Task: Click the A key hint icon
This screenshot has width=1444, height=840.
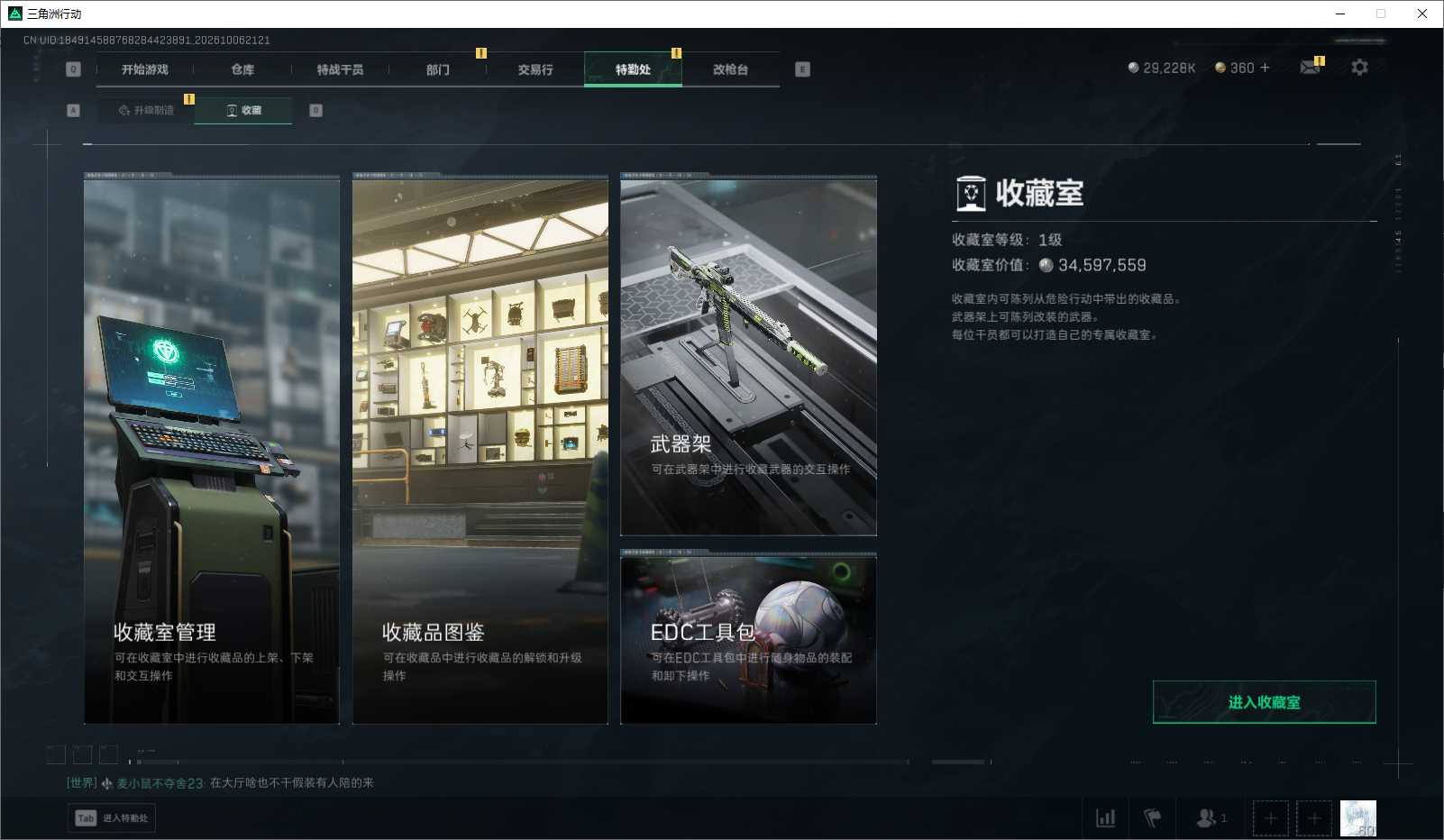Action: (74, 110)
